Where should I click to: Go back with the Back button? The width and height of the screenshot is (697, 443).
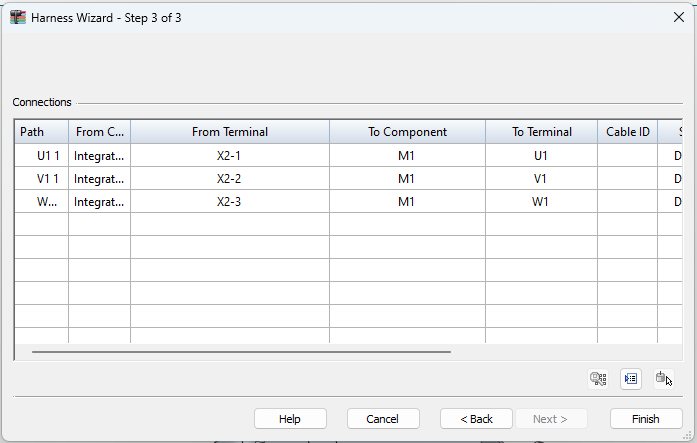tap(476, 419)
